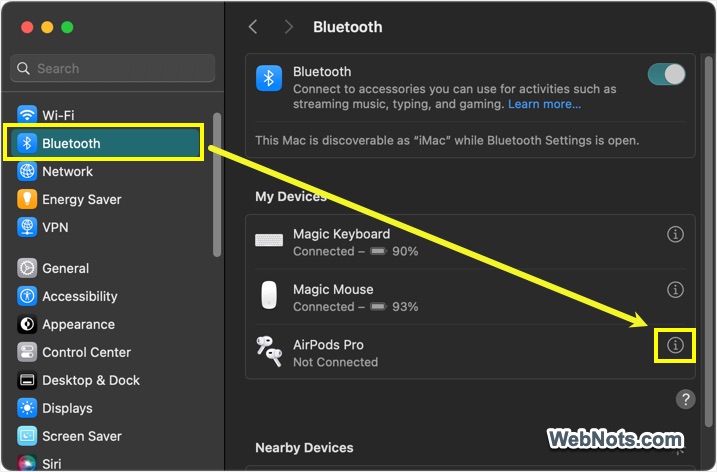This screenshot has height=472, width=717.
Task: Click the main pane scrollbar
Action: (708, 242)
